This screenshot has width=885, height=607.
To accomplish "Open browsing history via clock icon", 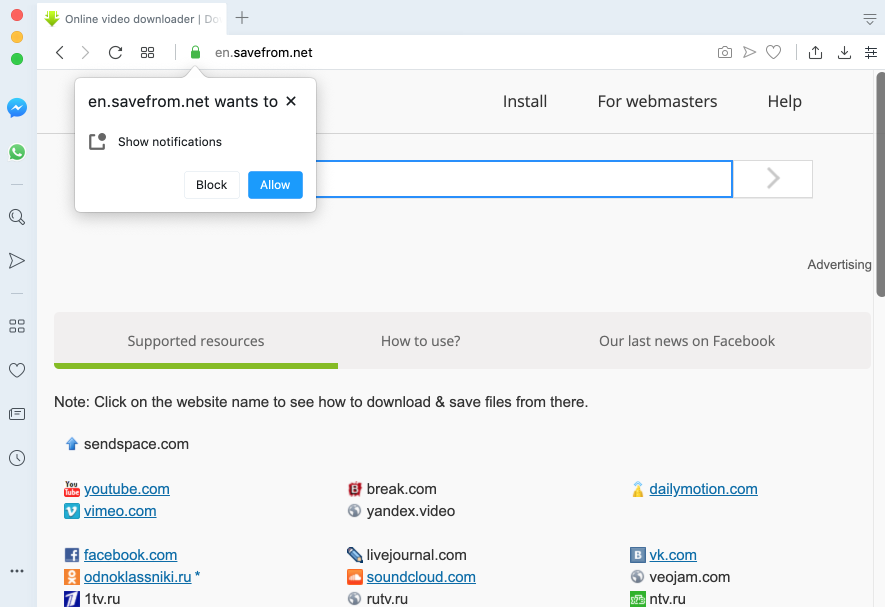I will click(x=16, y=458).
